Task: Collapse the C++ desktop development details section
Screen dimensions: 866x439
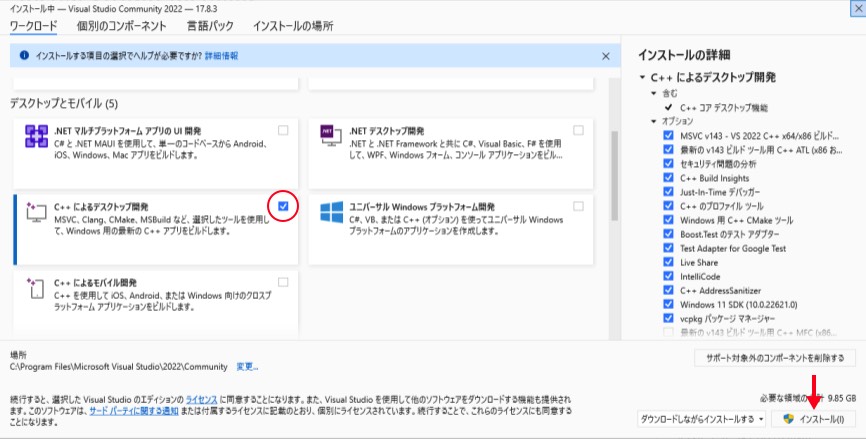Action: (642, 78)
